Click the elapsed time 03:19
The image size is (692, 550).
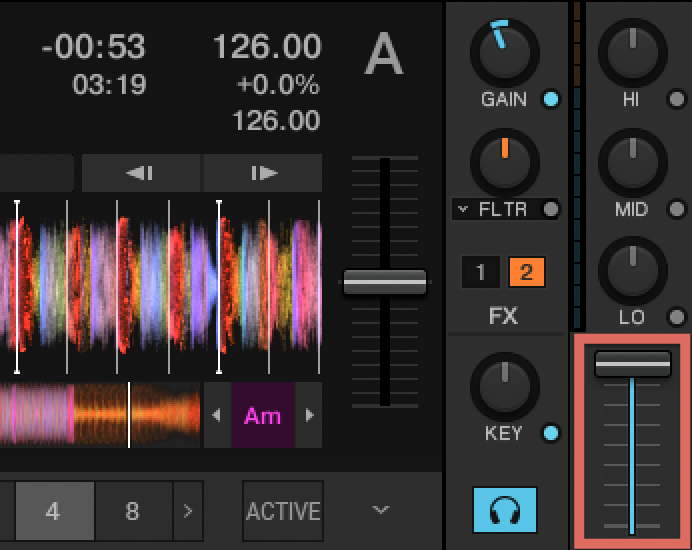click(x=109, y=84)
